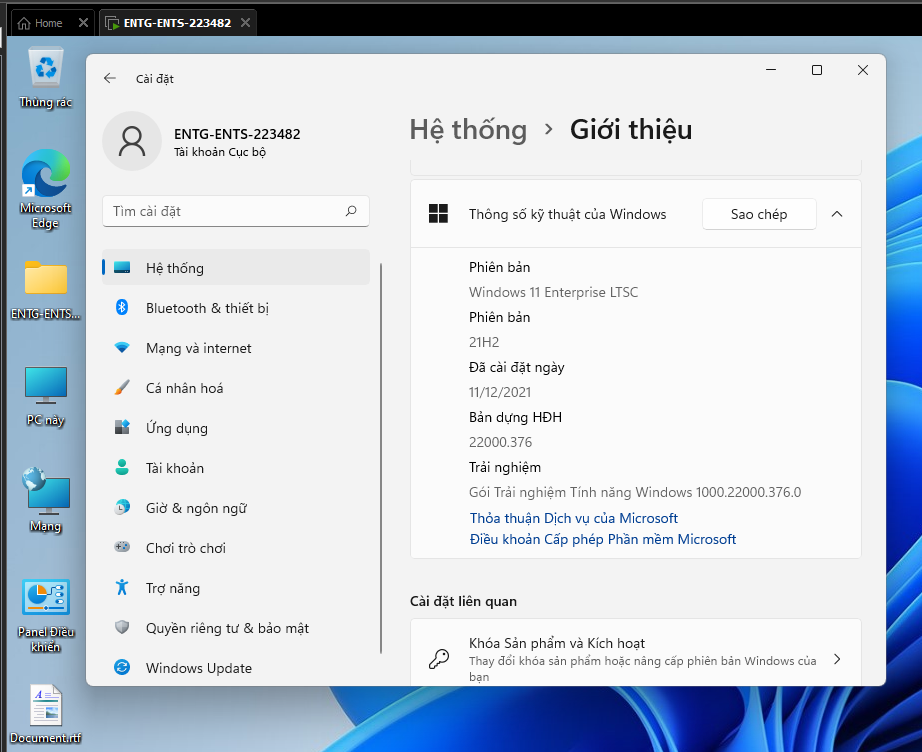Open Khóa Sản phẩm và Kích hoạt chevron
Viewport: 922px width, 752px height.
pyautogui.click(x=837, y=659)
